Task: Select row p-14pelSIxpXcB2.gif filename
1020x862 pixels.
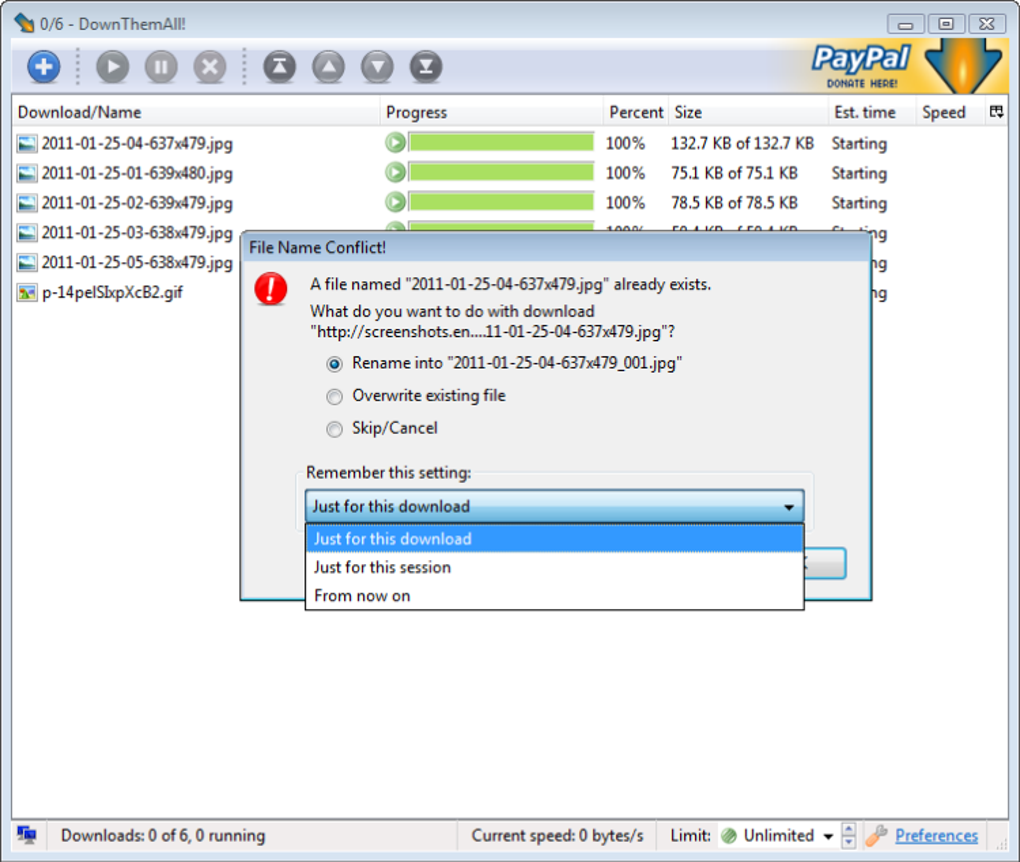Action: tap(112, 293)
